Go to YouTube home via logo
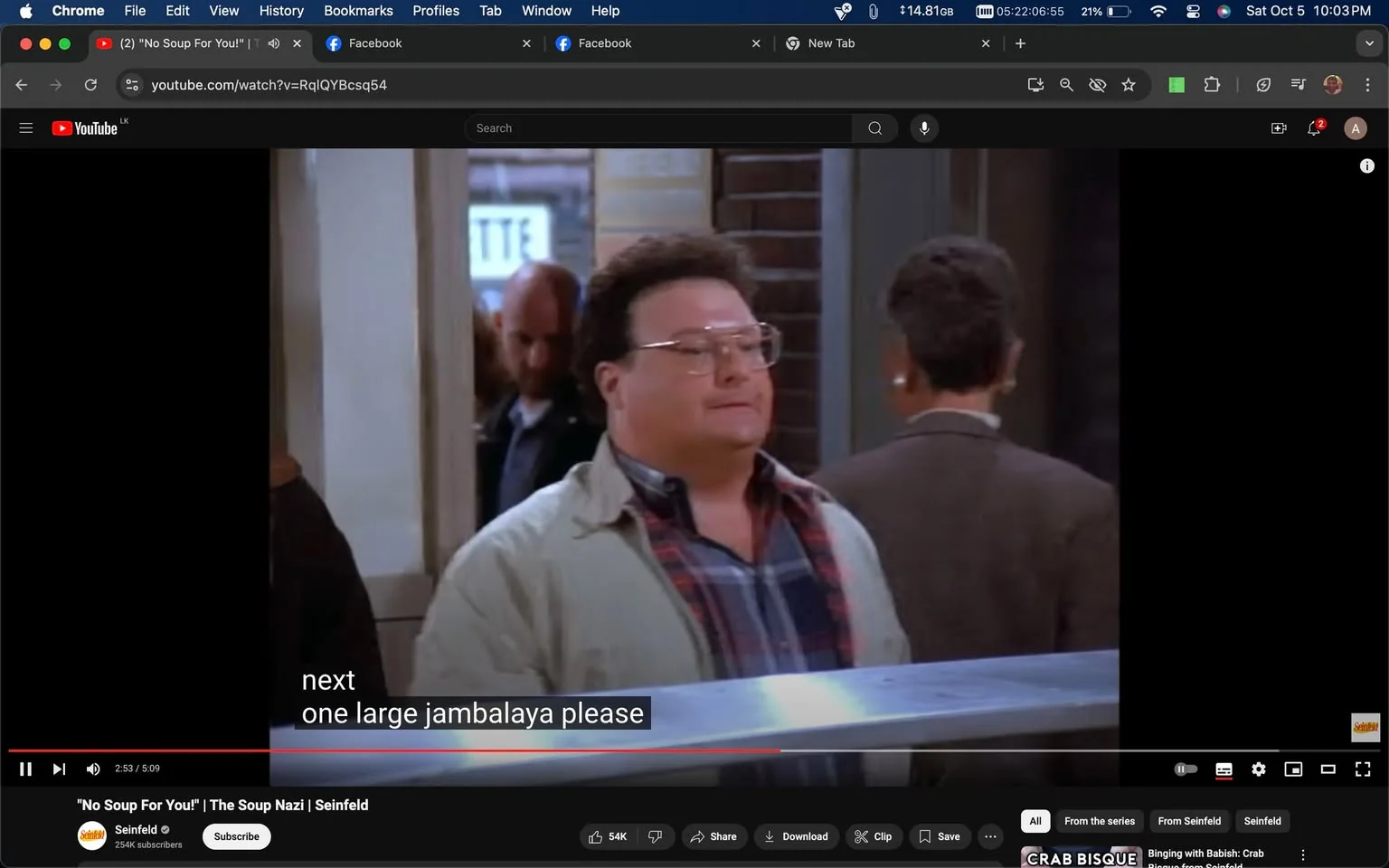 point(85,128)
